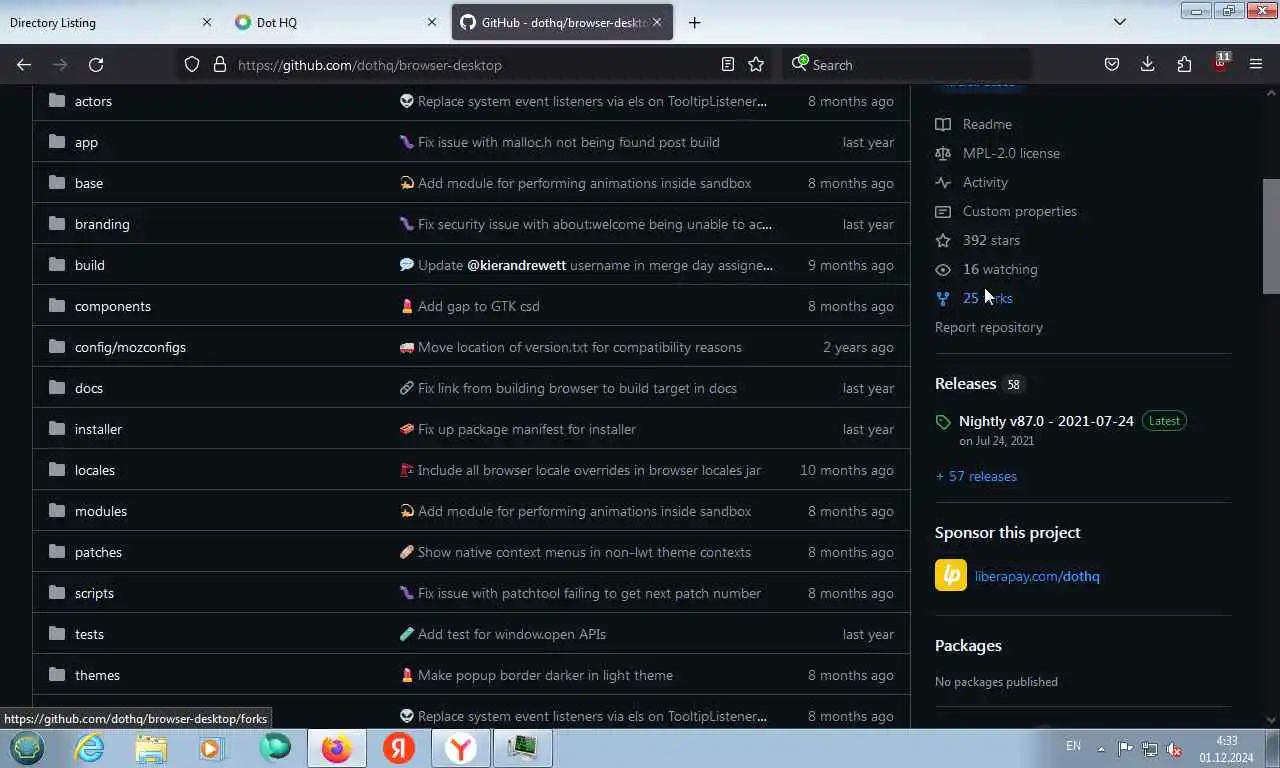The image size is (1280, 768).
Task: Click the muted volume tray icon
Action: click(1174, 748)
